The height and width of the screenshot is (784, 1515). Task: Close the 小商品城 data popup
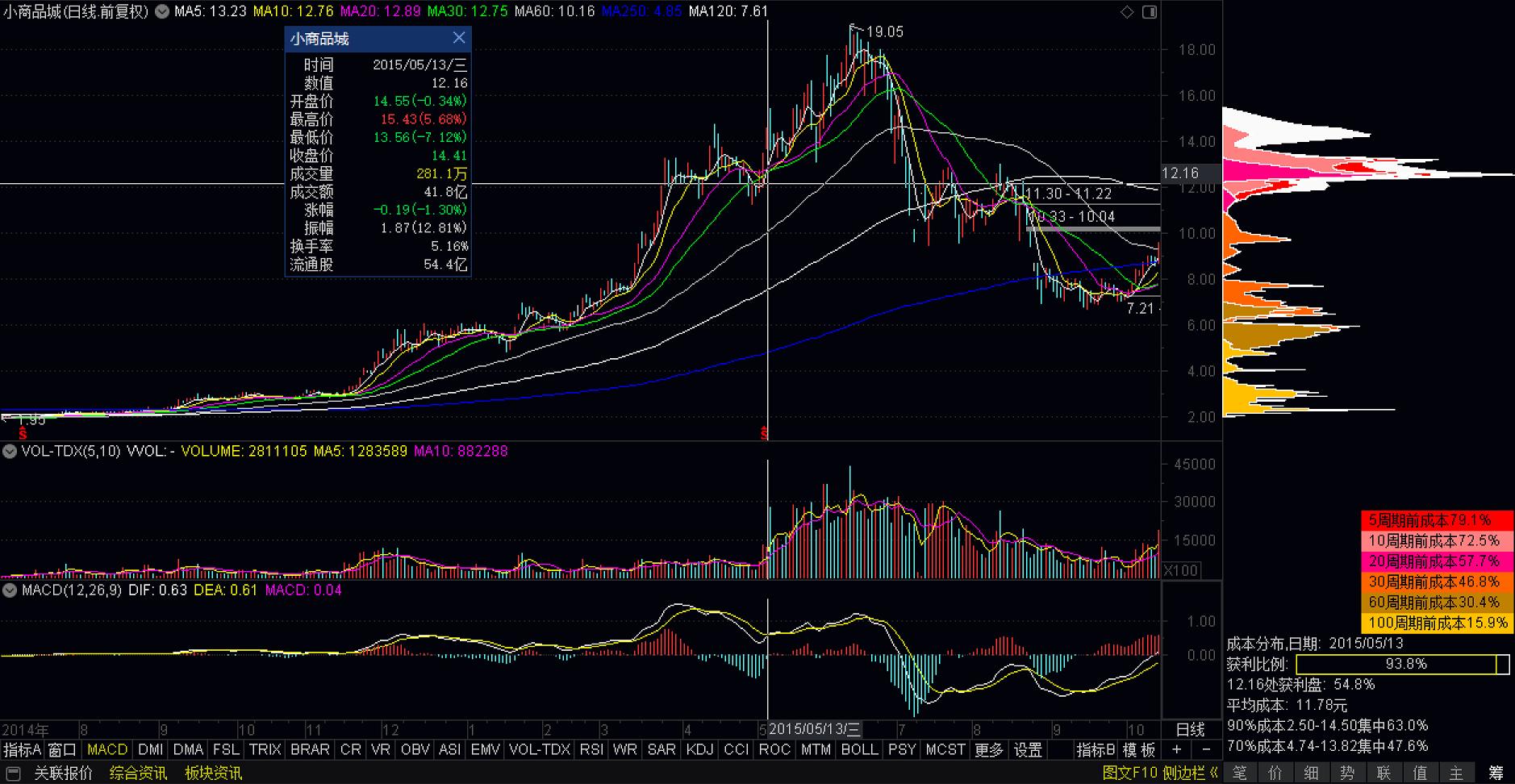coord(458,38)
